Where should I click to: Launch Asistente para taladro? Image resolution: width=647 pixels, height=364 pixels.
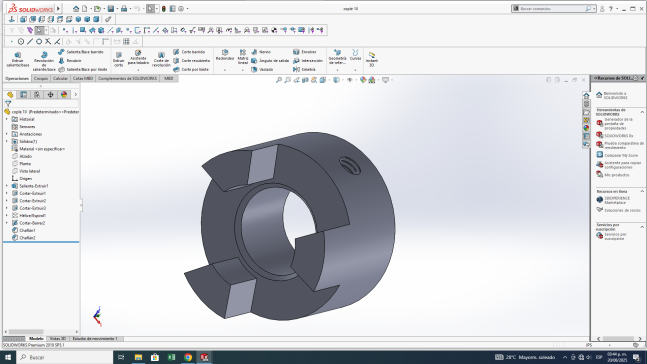138,58
